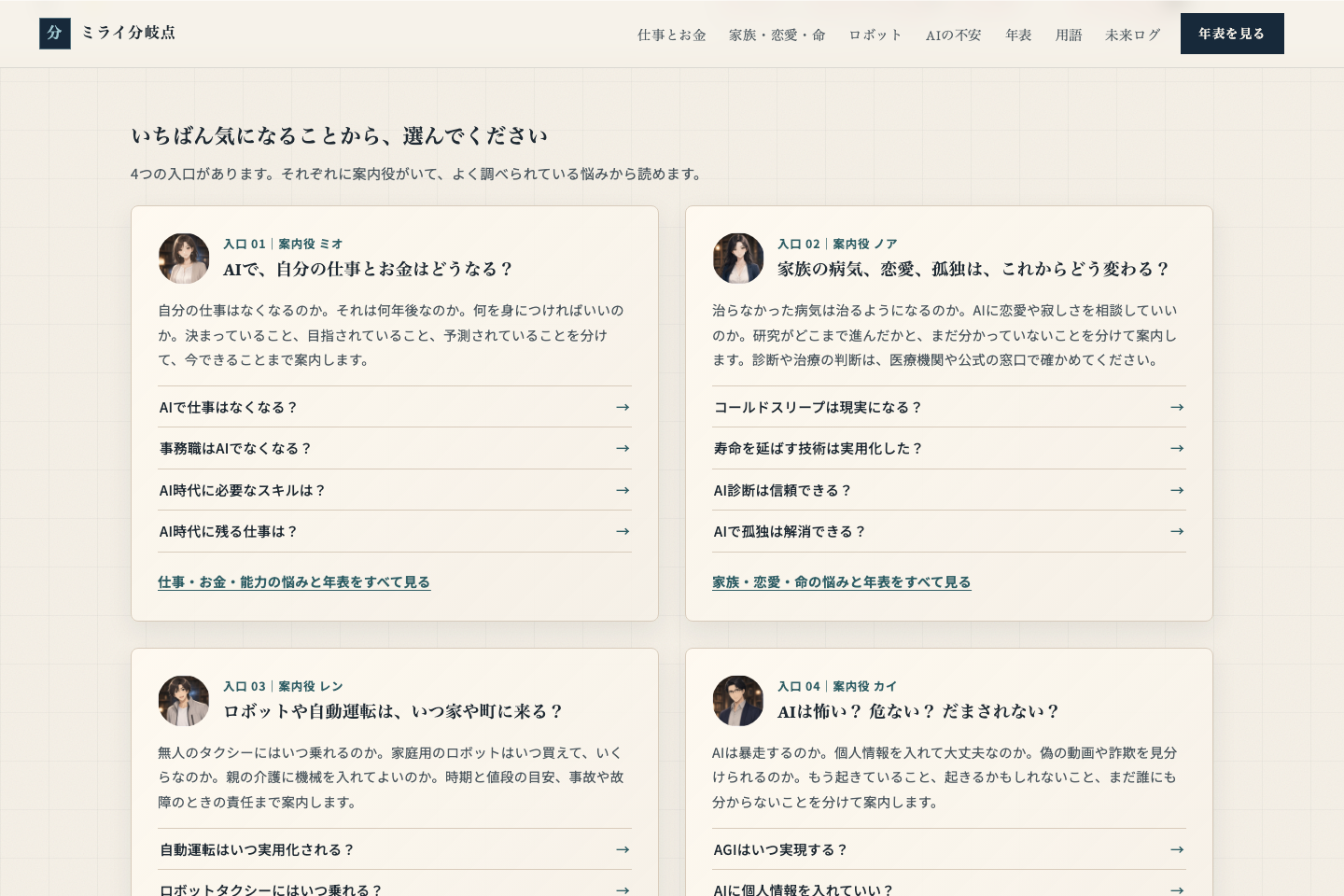Click the arrow beside コールドスリープは現実になる？
Image resolution: width=1344 pixels, height=896 pixels.
[1177, 407]
